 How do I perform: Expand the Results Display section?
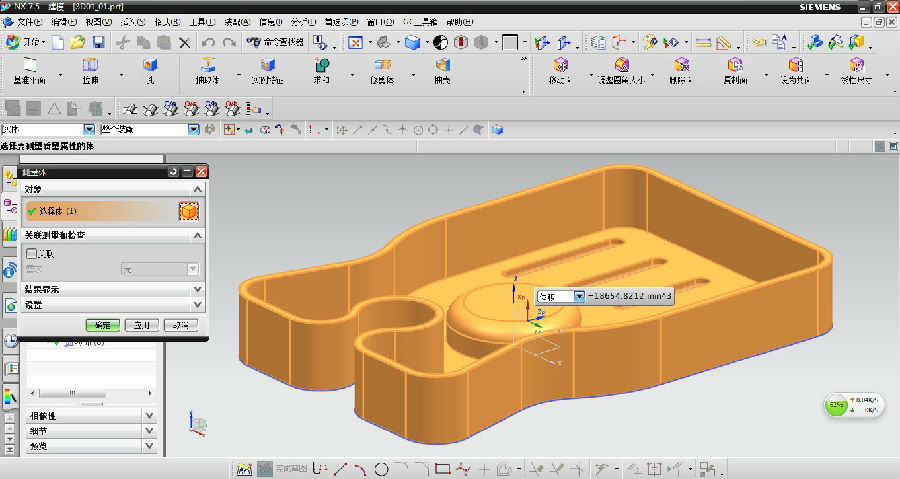pyautogui.click(x=198, y=289)
